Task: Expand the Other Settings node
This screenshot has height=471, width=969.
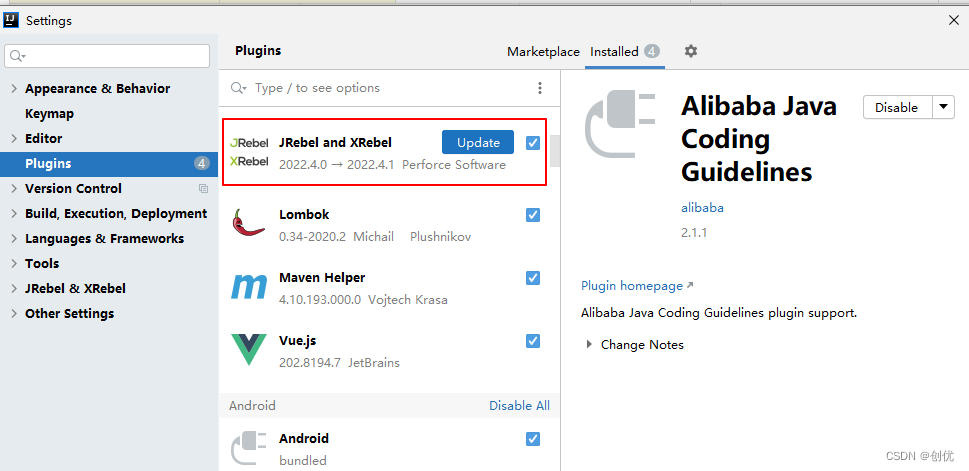Action: [14, 313]
